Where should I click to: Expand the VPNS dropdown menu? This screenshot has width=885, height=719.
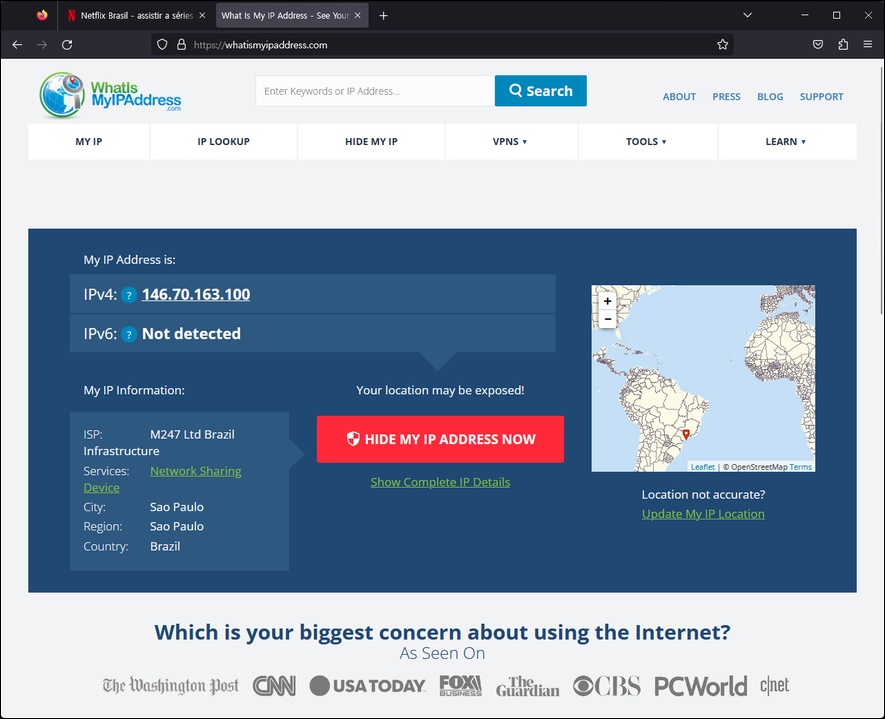pos(510,142)
